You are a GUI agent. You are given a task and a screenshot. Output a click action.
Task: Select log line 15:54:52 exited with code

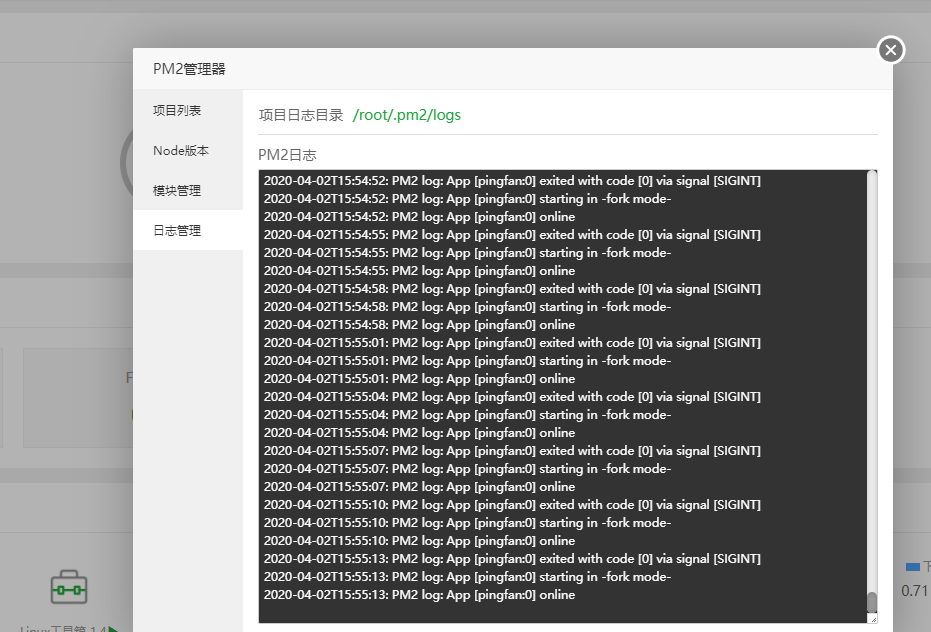click(x=512, y=181)
